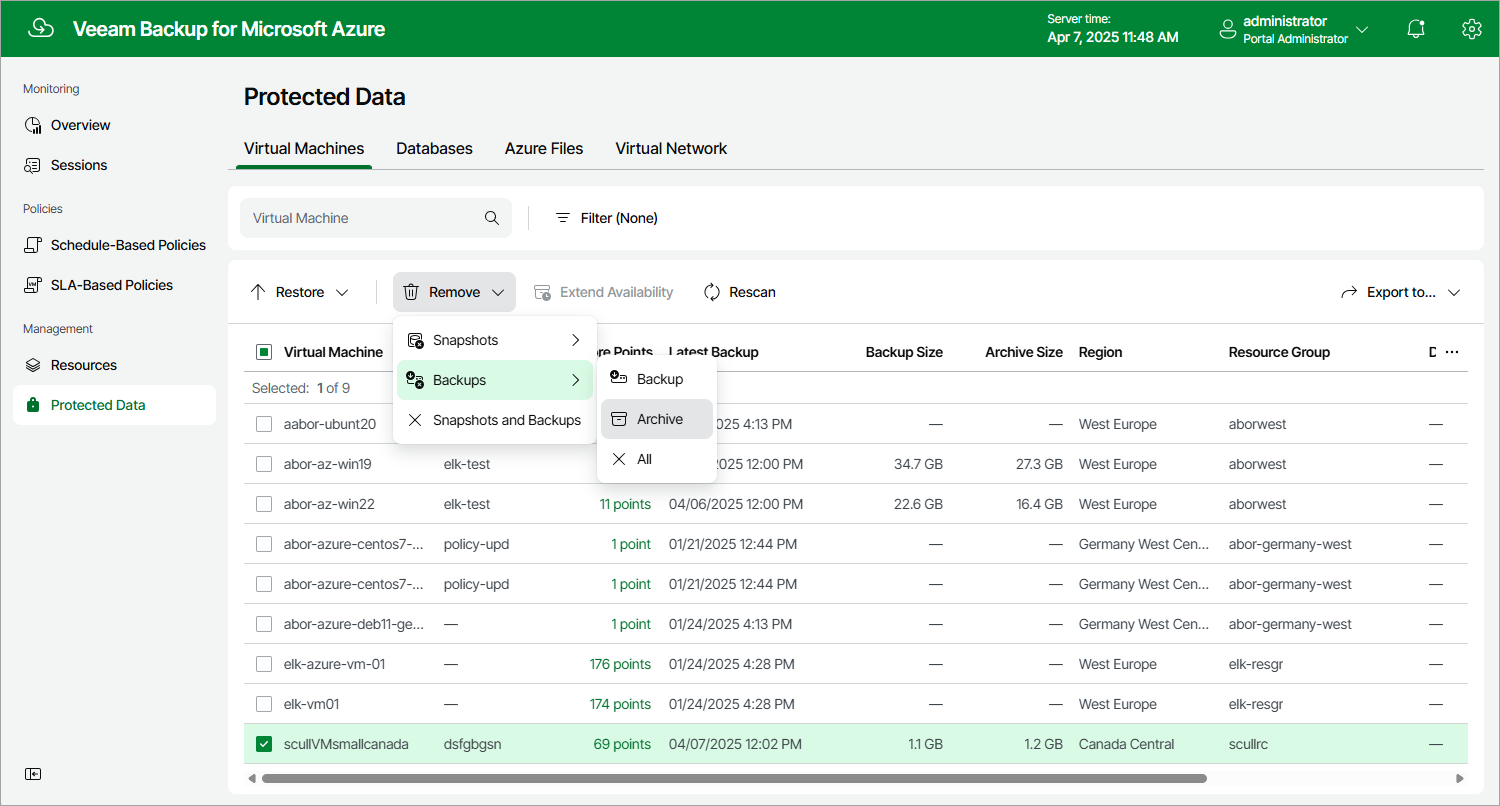Screen dimensions: 1500x806
Task: Click the X icon beside All
Action: pos(619,459)
